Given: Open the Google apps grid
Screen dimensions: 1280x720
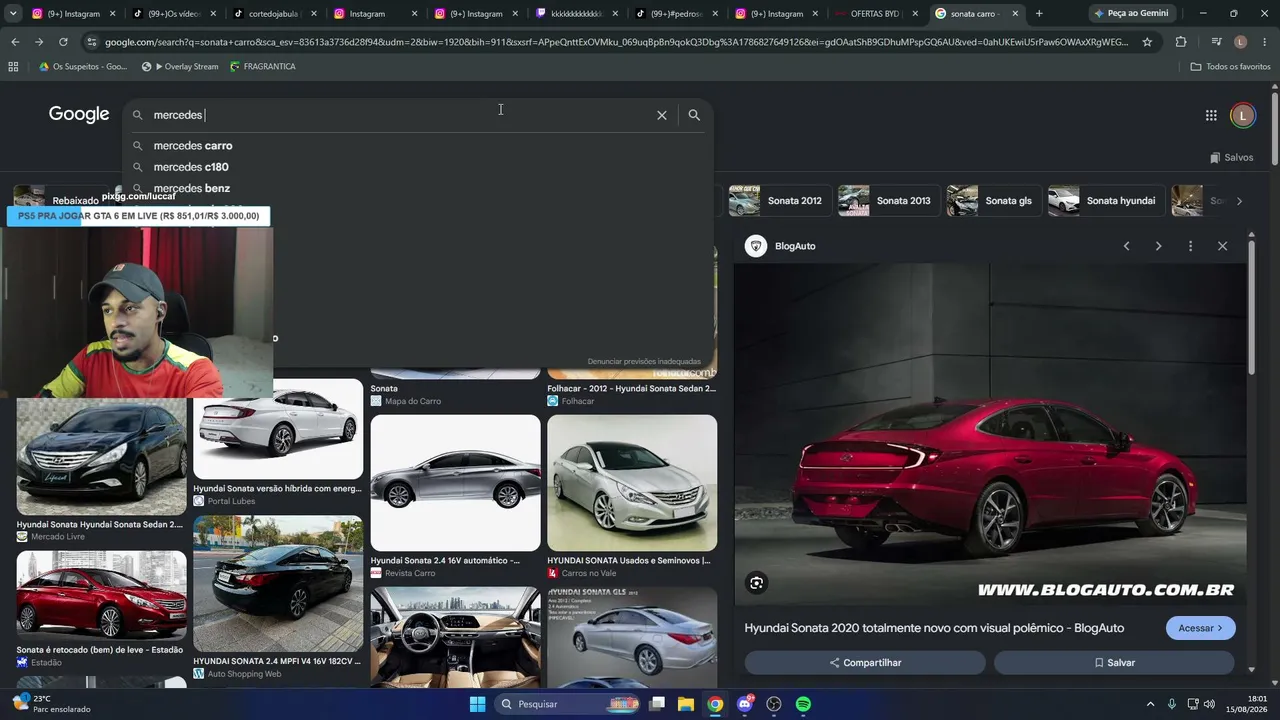Looking at the screenshot, I should pyautogui.click(x=1211, y=115).
